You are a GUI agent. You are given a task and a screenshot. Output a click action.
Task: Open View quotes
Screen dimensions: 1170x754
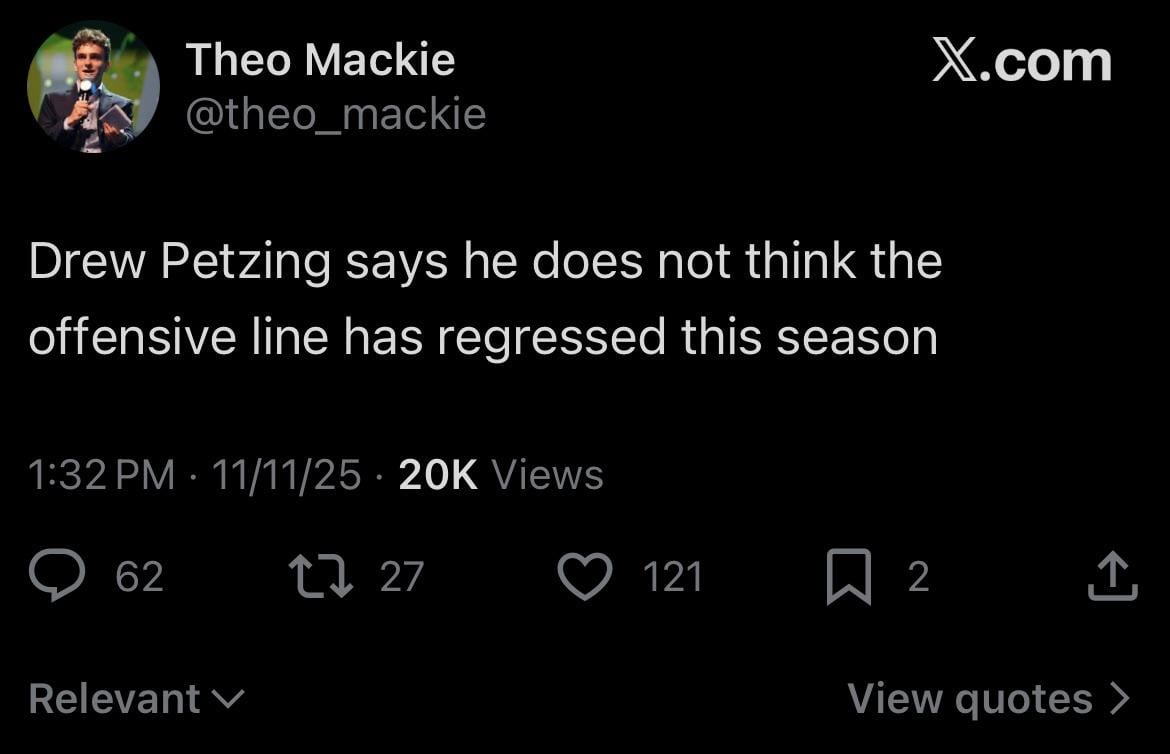pos(970,698)
